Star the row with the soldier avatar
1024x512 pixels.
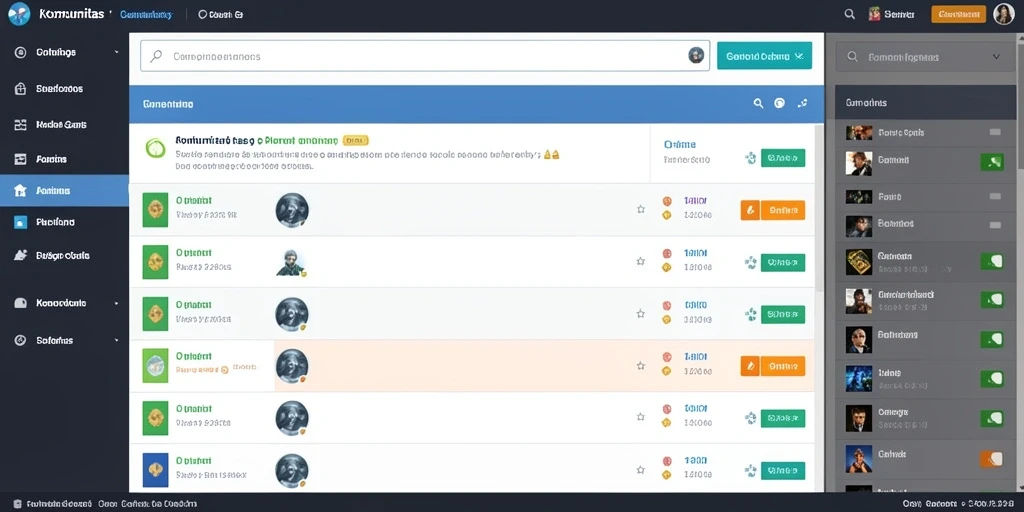tap(641, 261)
